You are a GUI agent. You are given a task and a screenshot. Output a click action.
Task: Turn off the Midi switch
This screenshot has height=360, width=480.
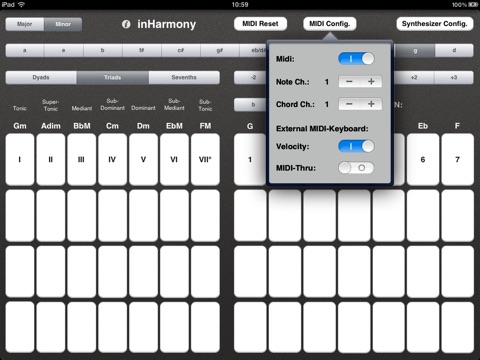[356, 59]
